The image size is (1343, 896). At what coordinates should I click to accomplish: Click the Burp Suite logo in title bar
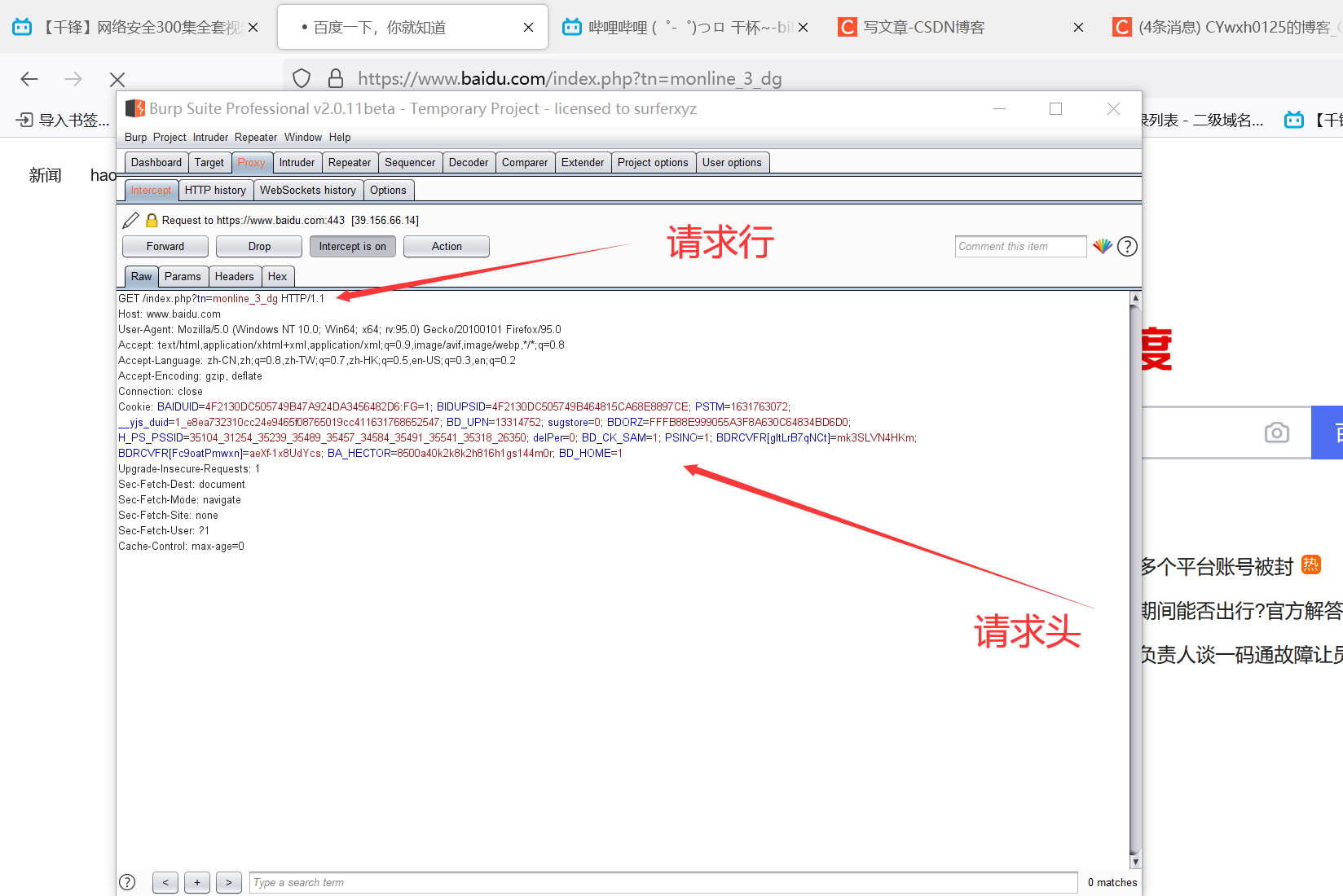[135, 108]
